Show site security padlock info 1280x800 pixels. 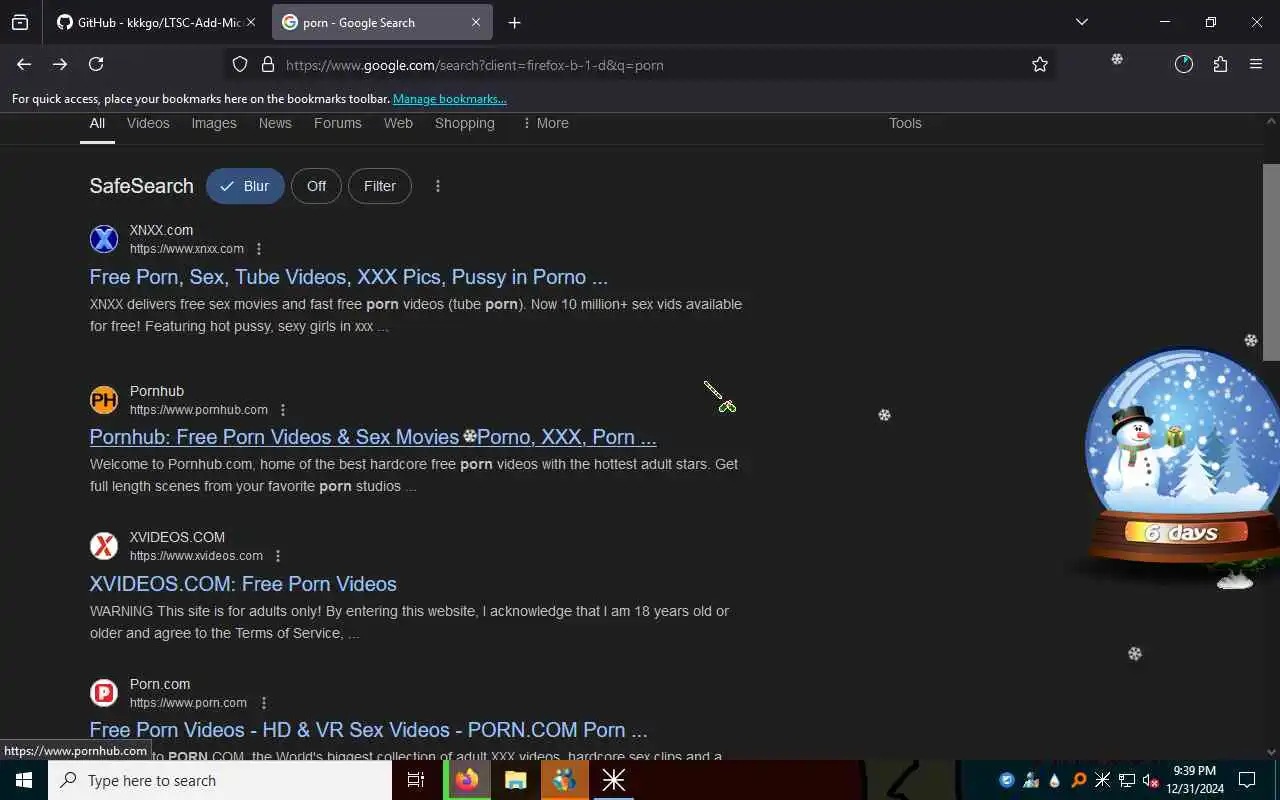267,64
